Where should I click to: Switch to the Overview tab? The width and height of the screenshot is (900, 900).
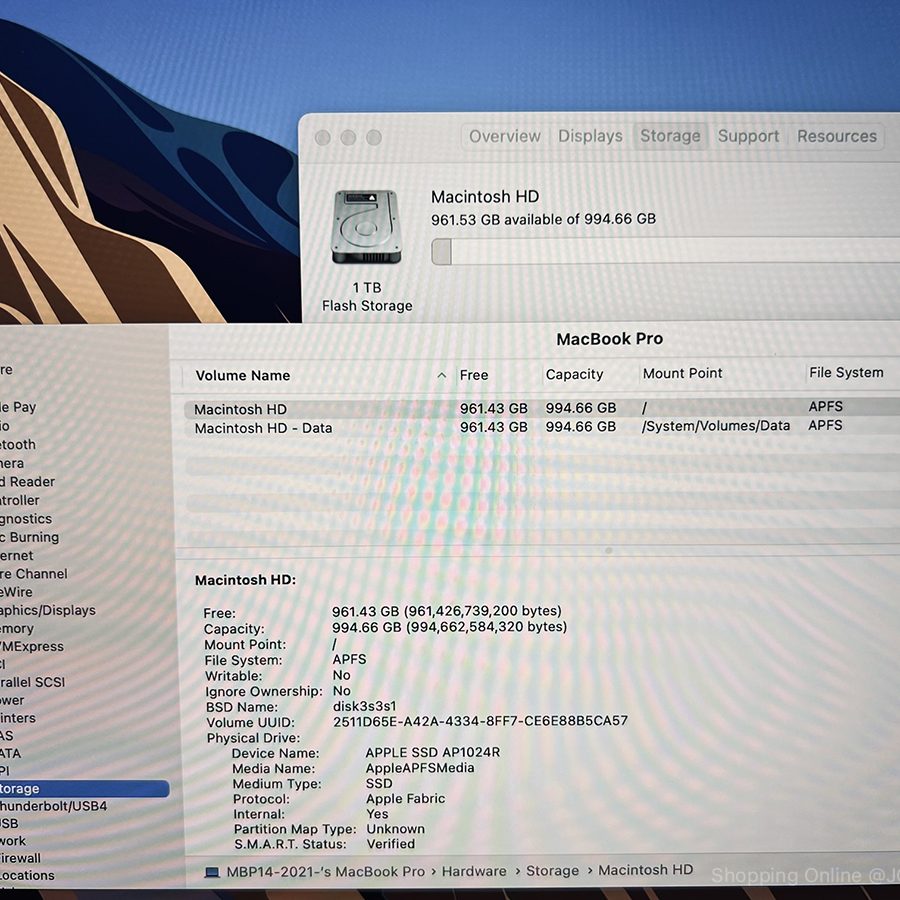click(x=505, y=137)
